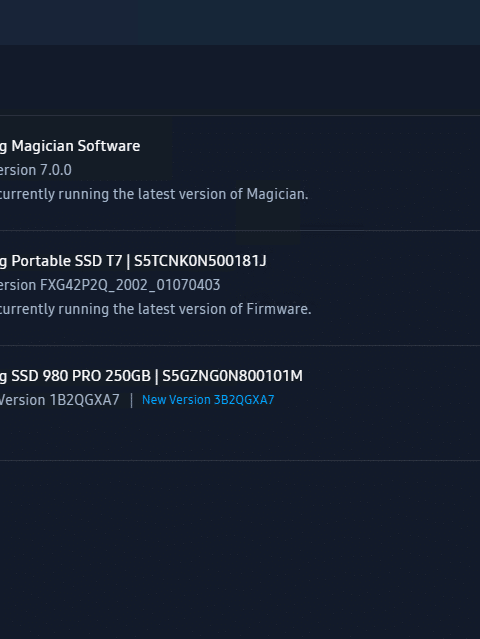480x639 pixels.
Task: Select the Magician Software heading
Action: point(70,146)
